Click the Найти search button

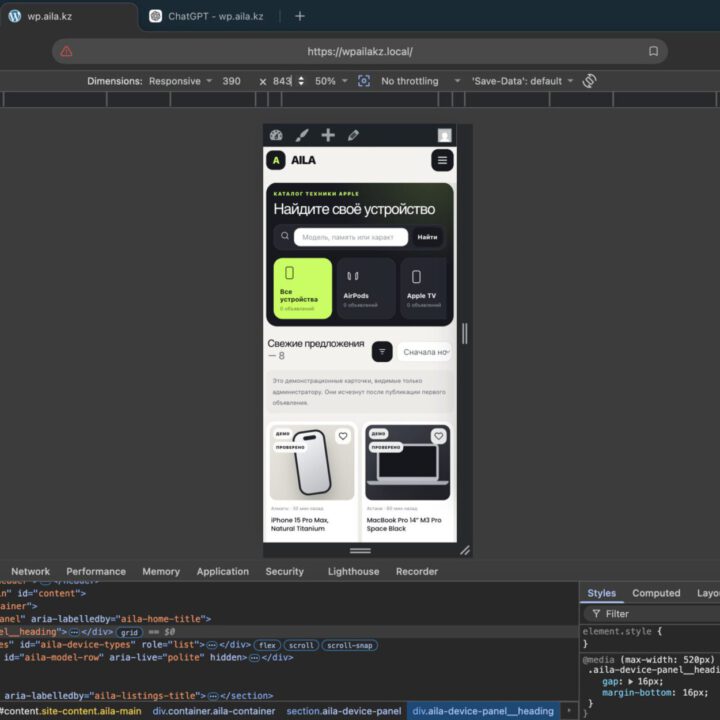tap(427, 237)
